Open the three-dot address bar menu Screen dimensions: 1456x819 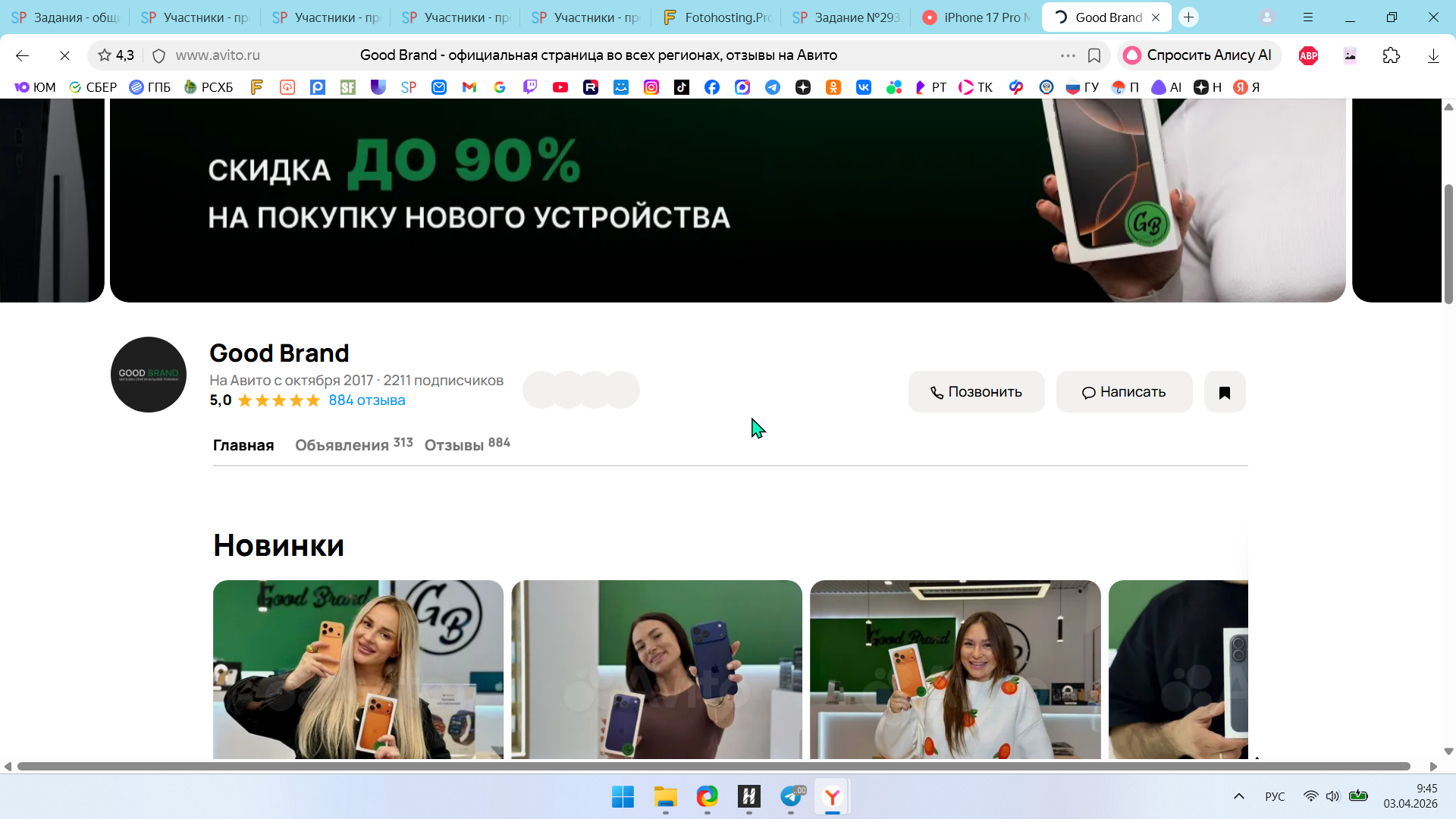click(1068, 55)
